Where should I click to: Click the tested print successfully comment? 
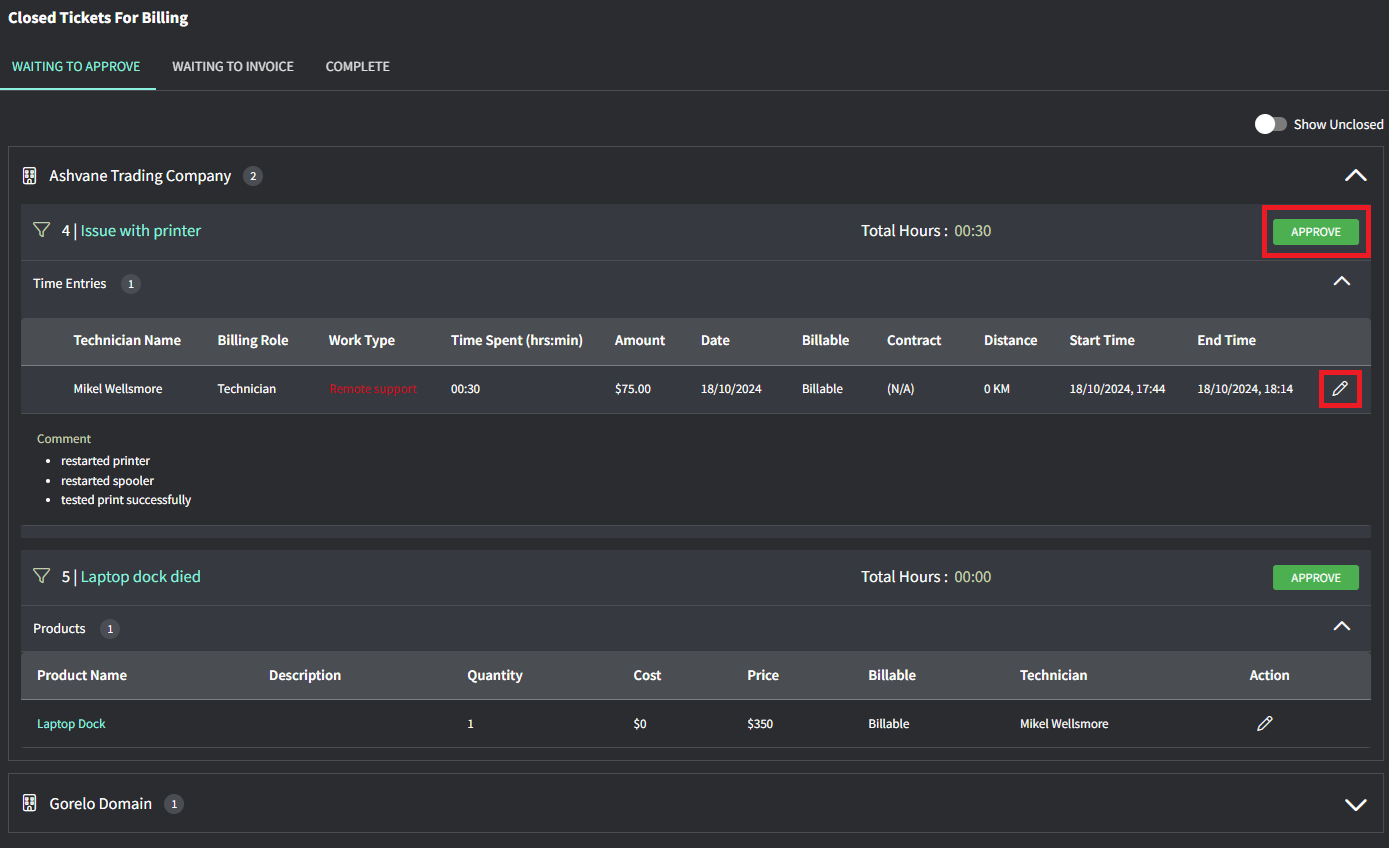[x=126, y=500]
